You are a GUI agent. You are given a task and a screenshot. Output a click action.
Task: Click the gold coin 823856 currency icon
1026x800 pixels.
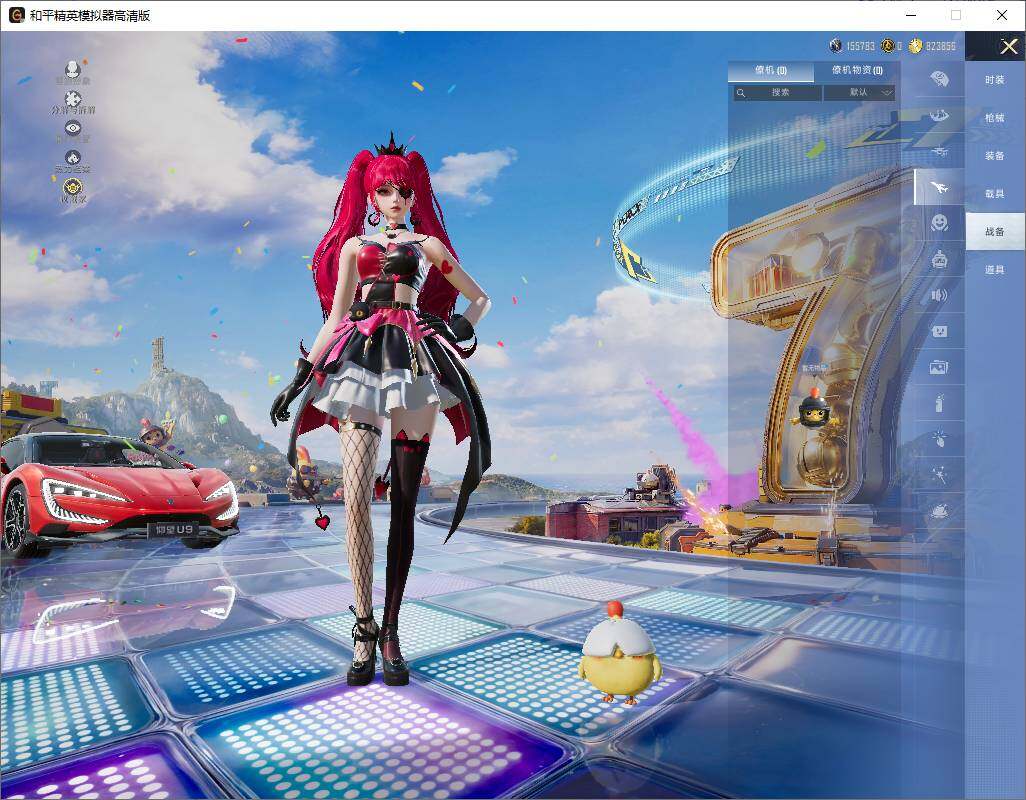tap(915, 45)
